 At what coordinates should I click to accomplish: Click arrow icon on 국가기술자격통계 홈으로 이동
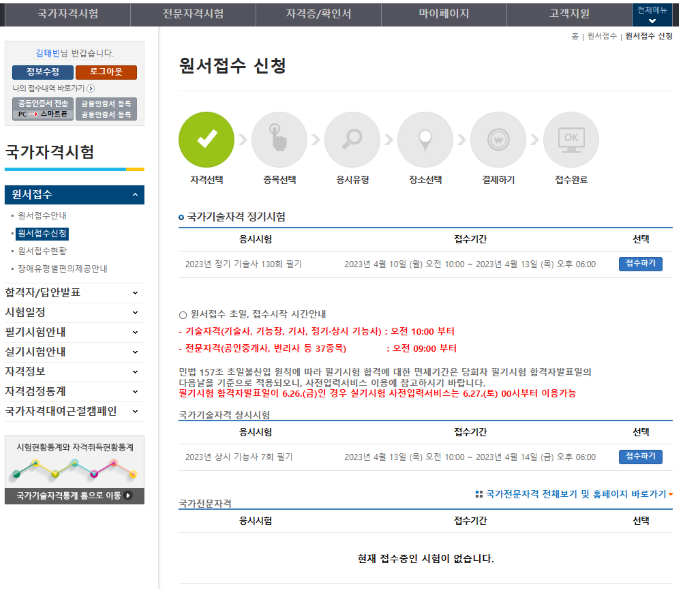(x=128, y=495)
